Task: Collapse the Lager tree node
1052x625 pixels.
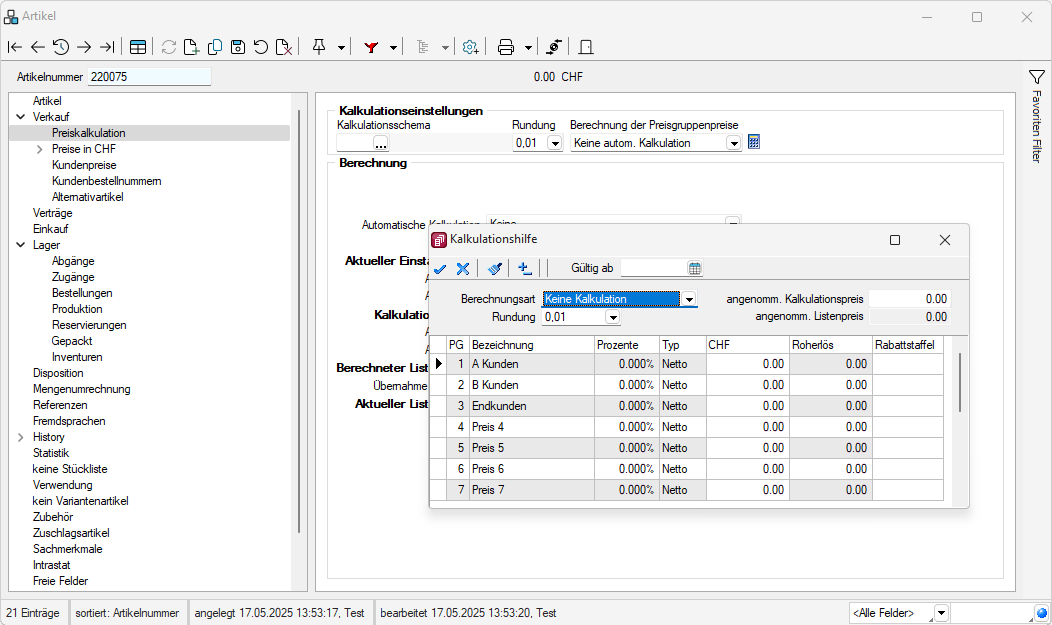Action: pos(22,245)
